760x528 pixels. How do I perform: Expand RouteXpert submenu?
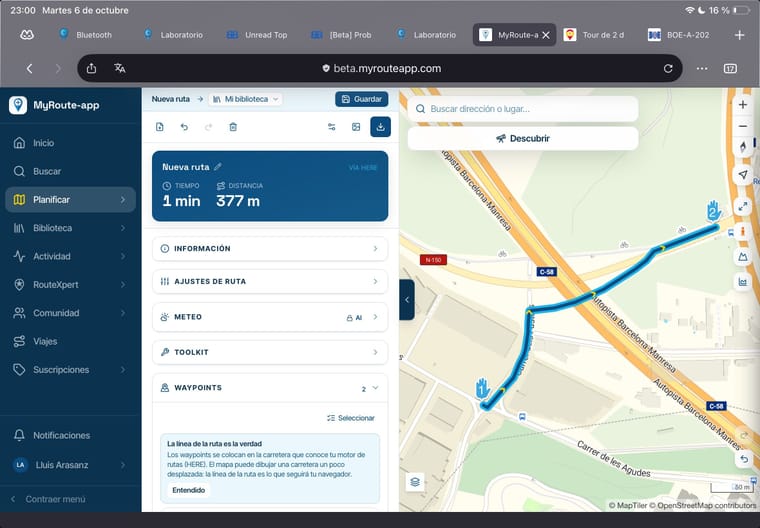(123, 285)
